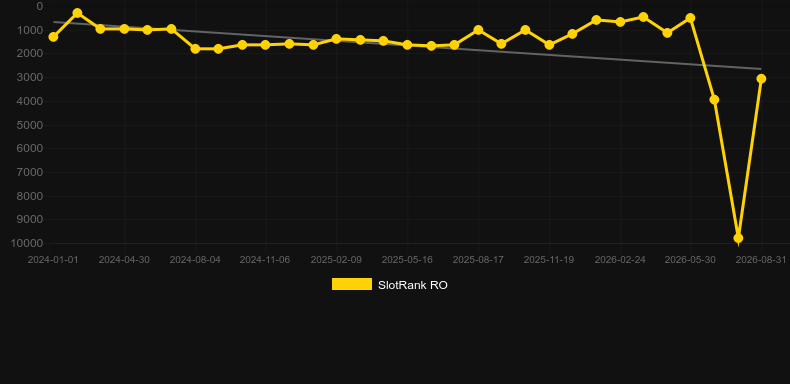Click the yellow SlotRank RO legend swatch
The height and width of the screenshot is (384, 790).
point(352,284)
